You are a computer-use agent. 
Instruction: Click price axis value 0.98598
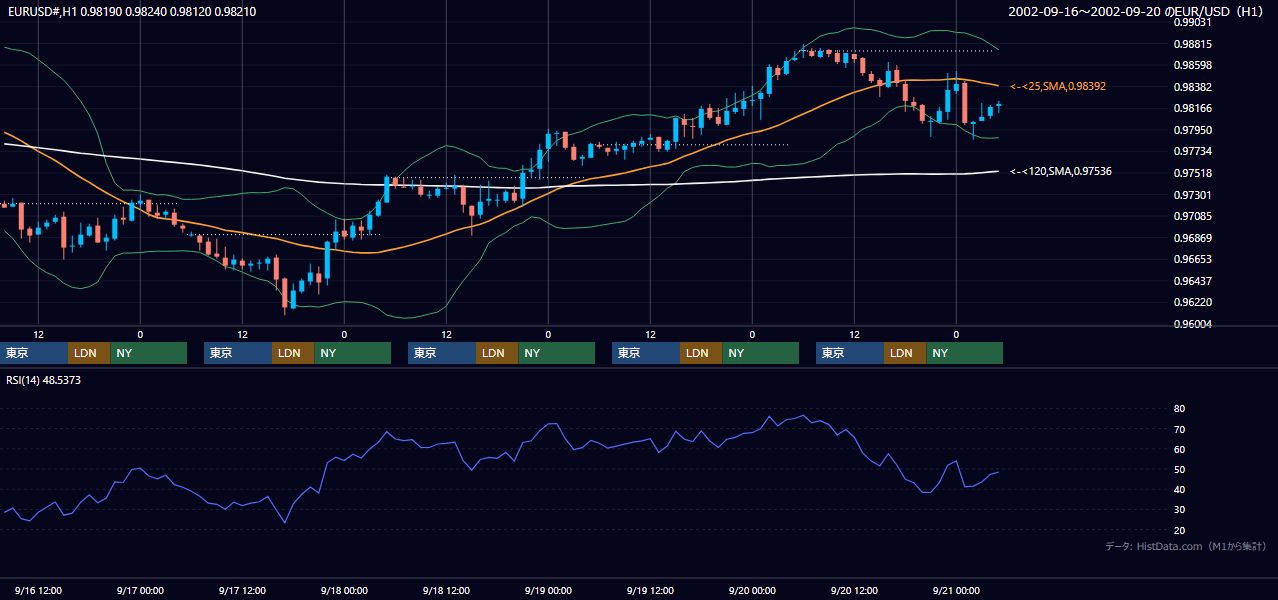coord(1193,66)
